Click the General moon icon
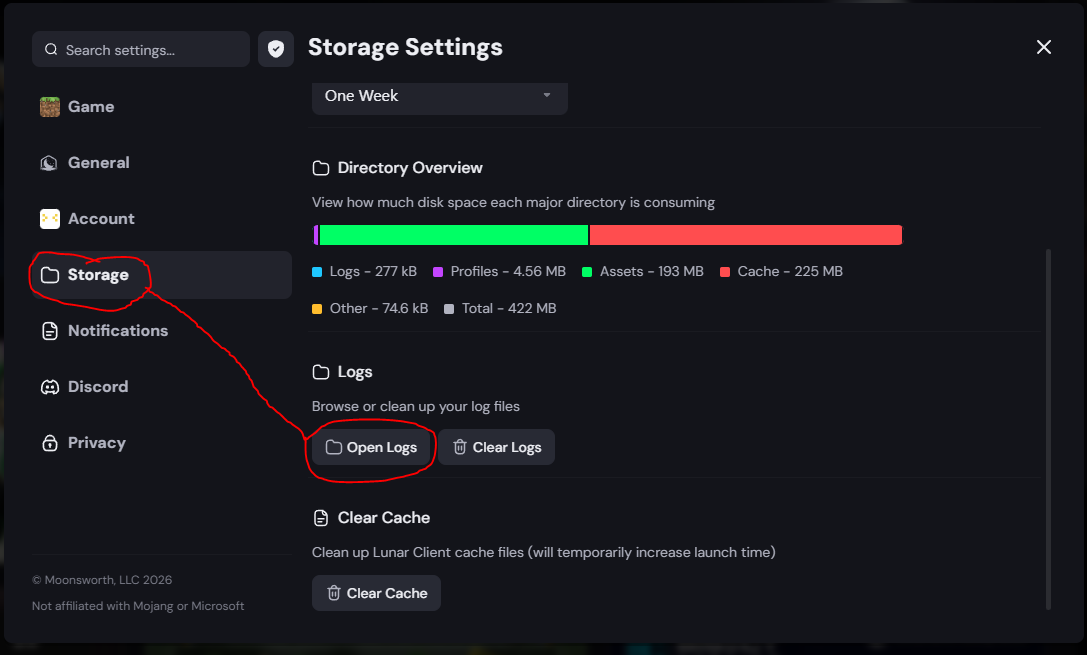Screen dimensions: 1087x655 50,163
